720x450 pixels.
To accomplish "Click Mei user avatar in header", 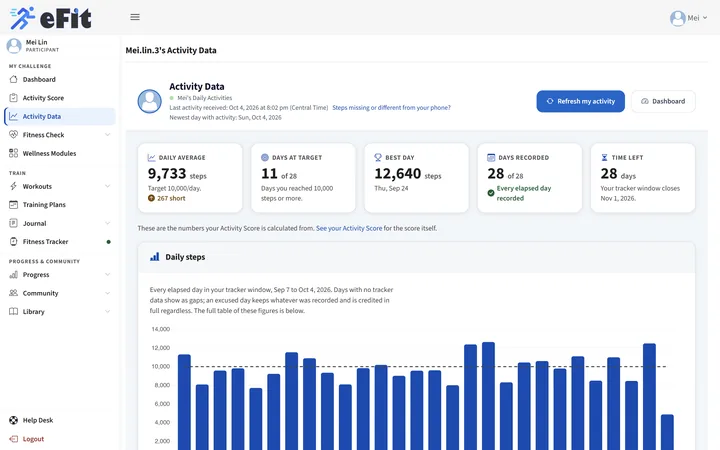I will pyautogui.click(x=677, y=18).
